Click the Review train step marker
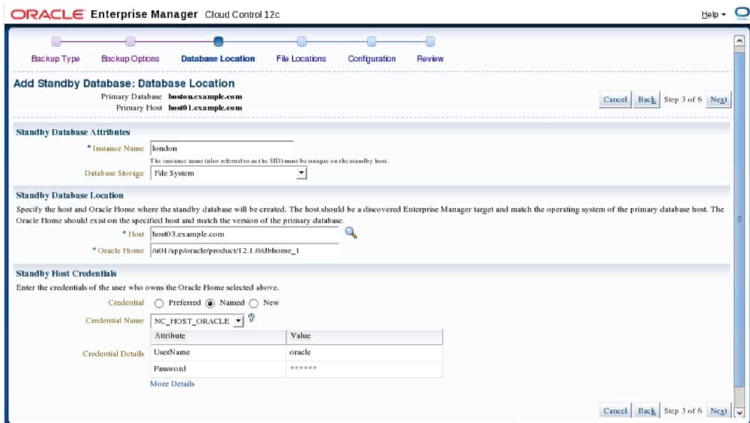The height and width of the screenshot is (423, 750). point(430,42)
